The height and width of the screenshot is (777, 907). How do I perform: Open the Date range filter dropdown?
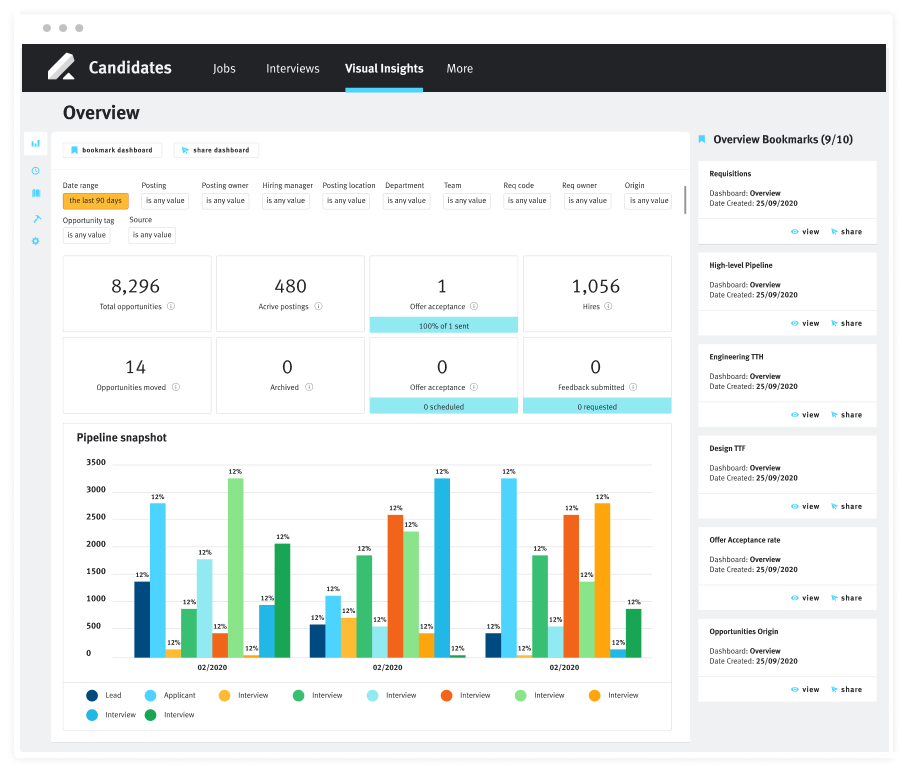pyautogui.click(x=96, y=201)
